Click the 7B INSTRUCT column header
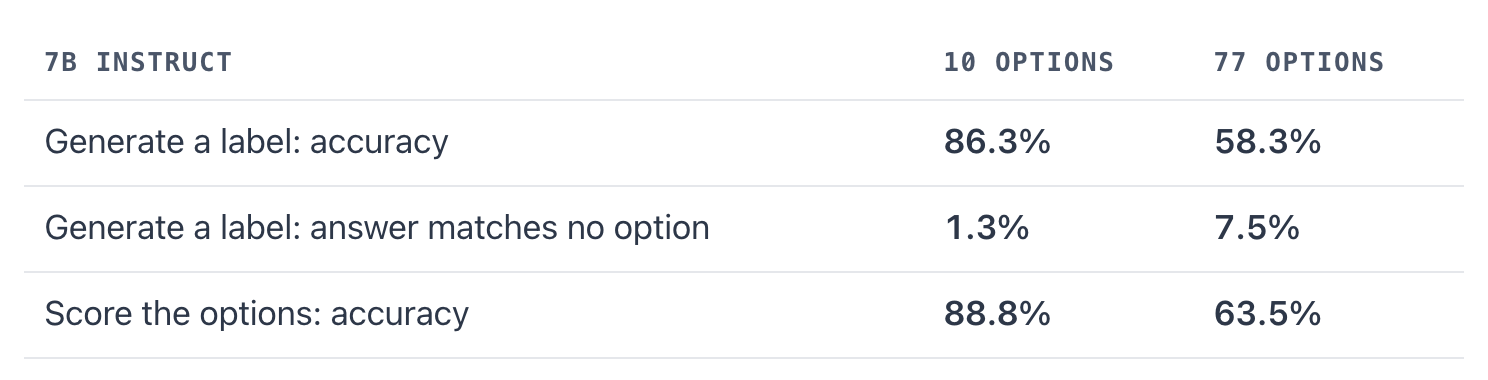The height and width of the screenshot is (380, 1488). coord(138,62)
